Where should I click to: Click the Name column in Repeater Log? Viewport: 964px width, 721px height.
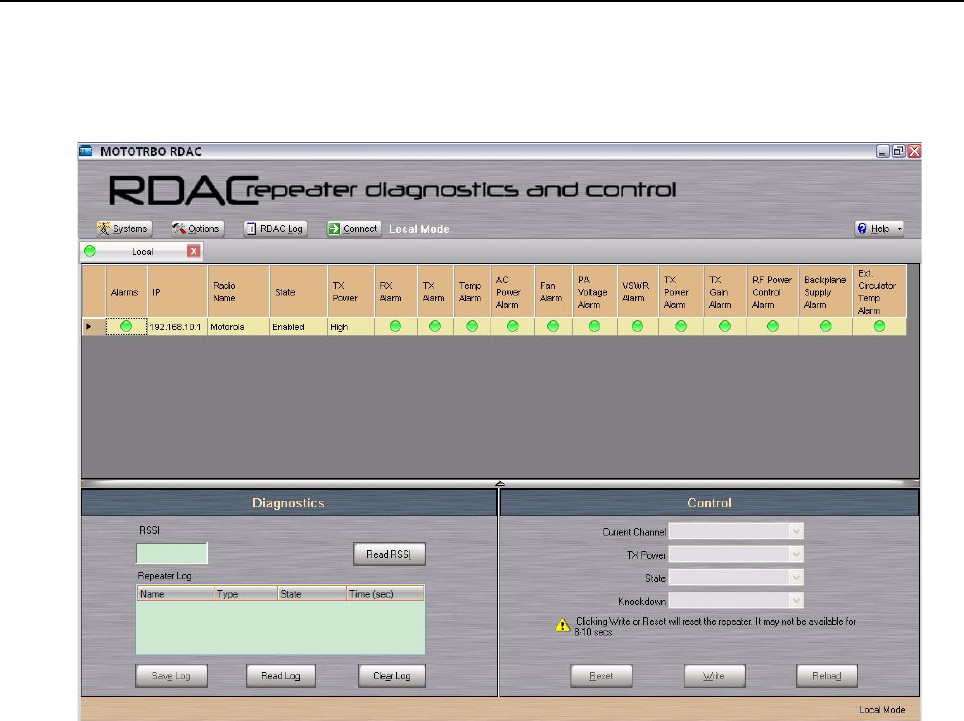[x=175, y=594]
